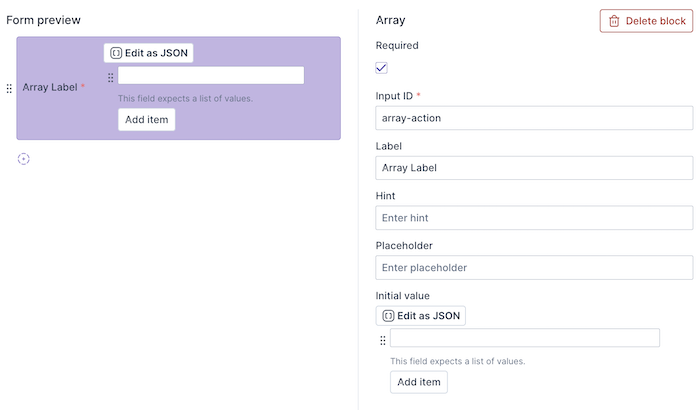Click the JSON braces icon in form preview
This screenshot has width=700, height=410.
(x=115, y=53)
